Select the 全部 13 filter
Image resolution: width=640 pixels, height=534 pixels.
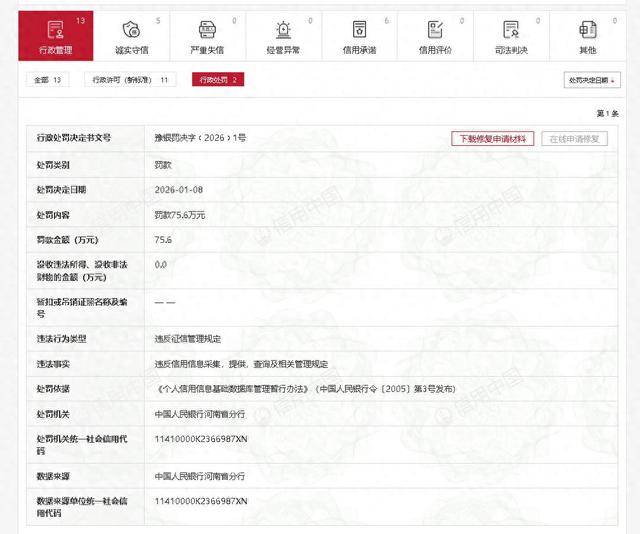[x=47, y=79]
